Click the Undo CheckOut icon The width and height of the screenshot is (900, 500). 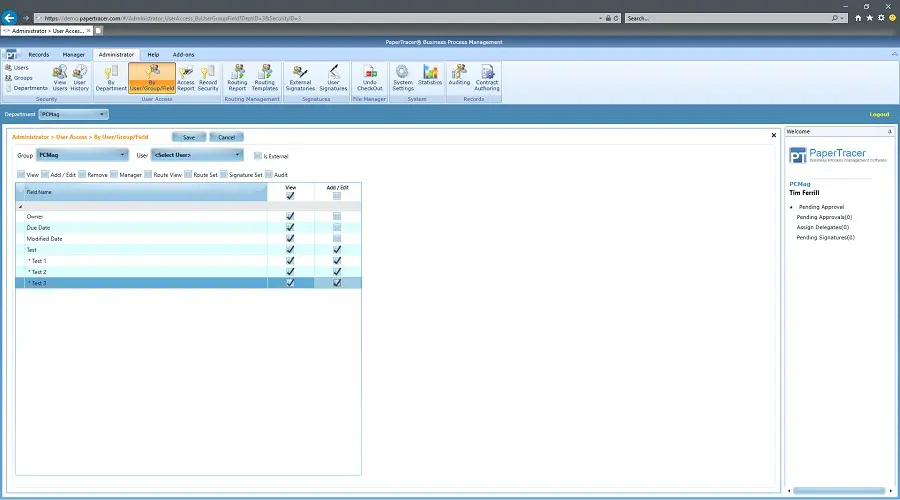point(370,77)
